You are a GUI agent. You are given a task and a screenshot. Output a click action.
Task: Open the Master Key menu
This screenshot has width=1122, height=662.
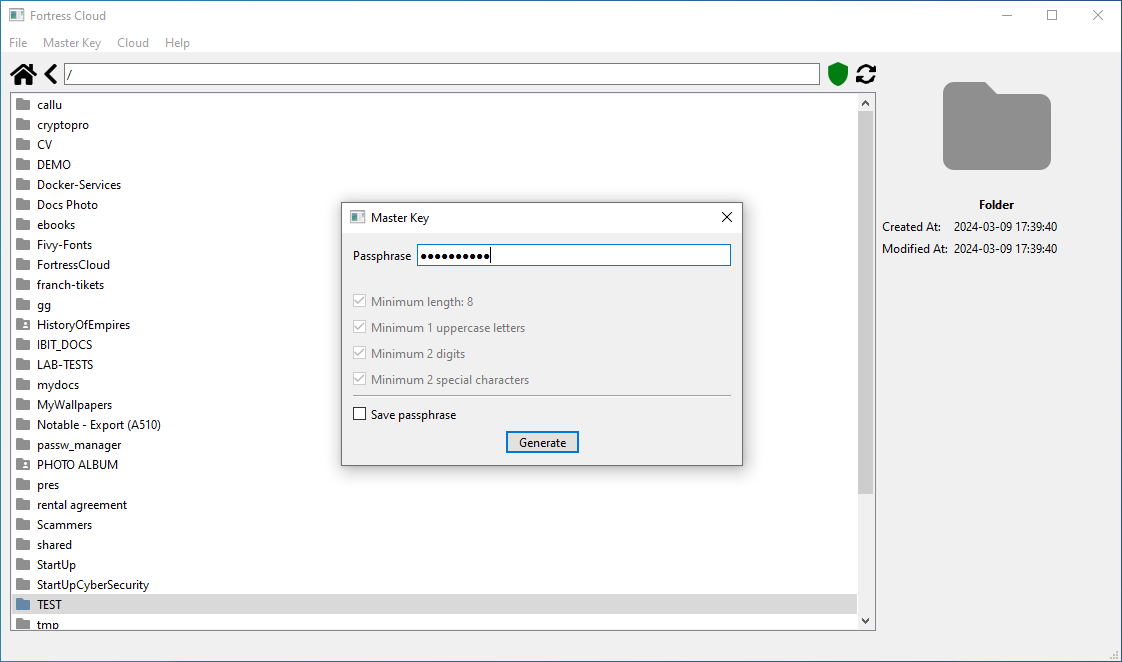click(71, 42)
